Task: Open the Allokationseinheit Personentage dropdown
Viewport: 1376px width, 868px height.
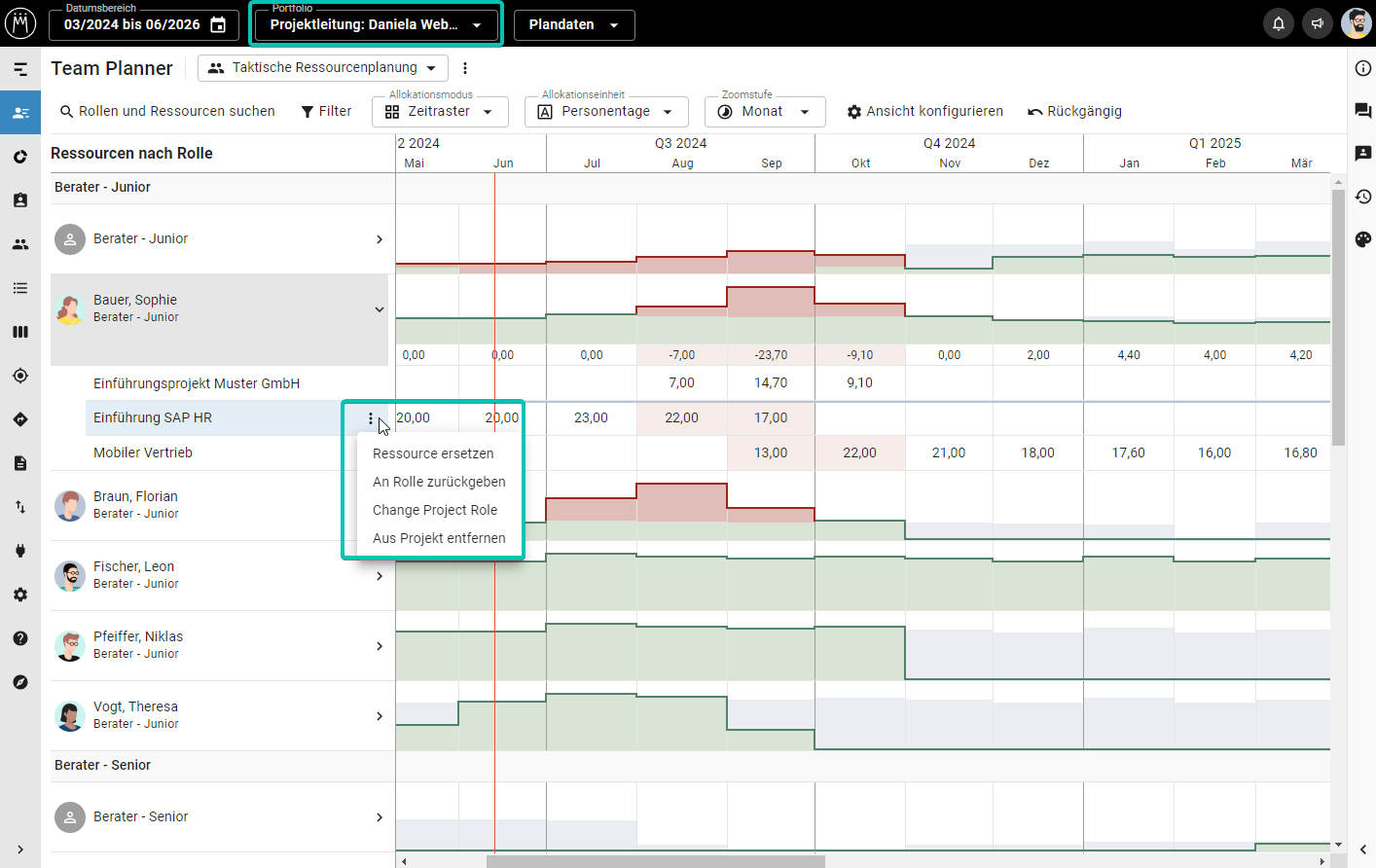Action: 606,112
